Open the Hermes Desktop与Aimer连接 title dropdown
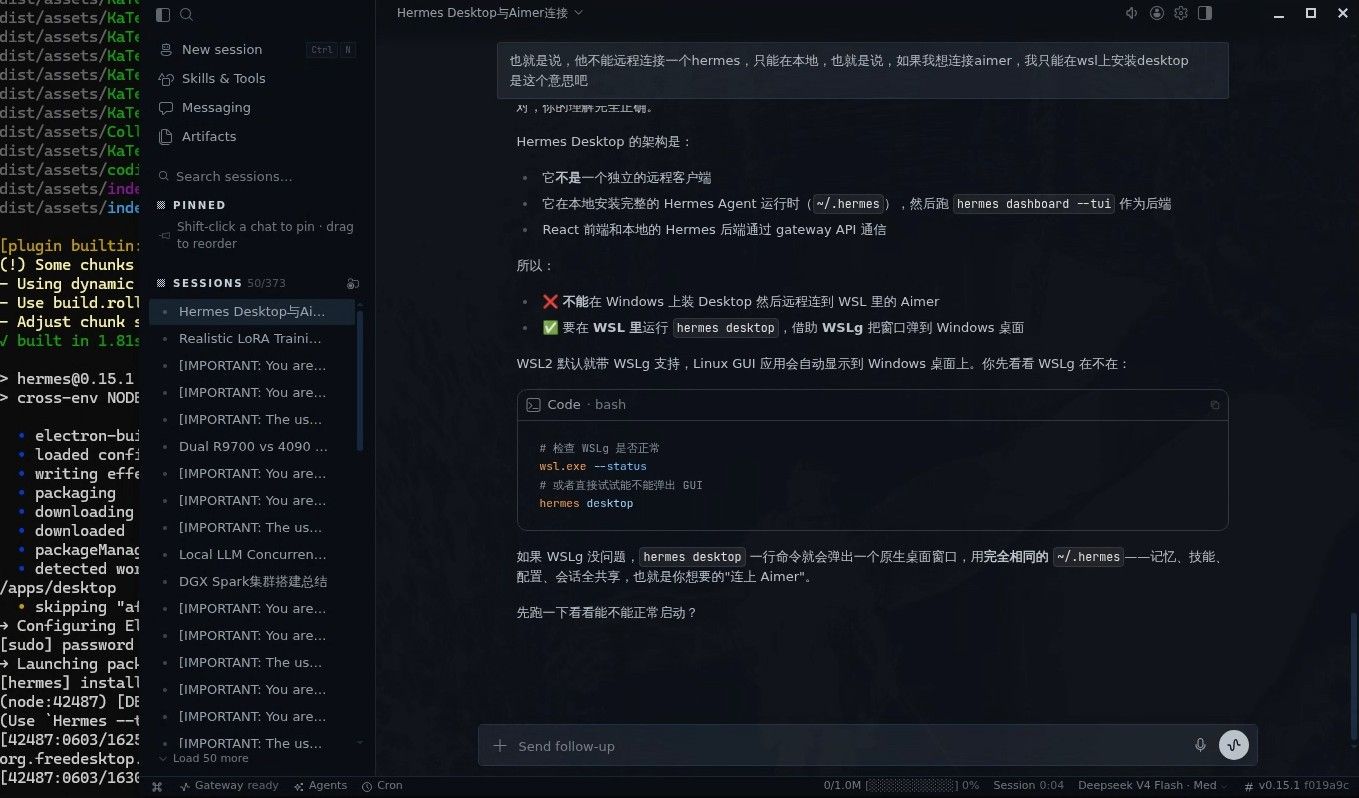This screenshot has height=798, width=1359. click(489, 13)
